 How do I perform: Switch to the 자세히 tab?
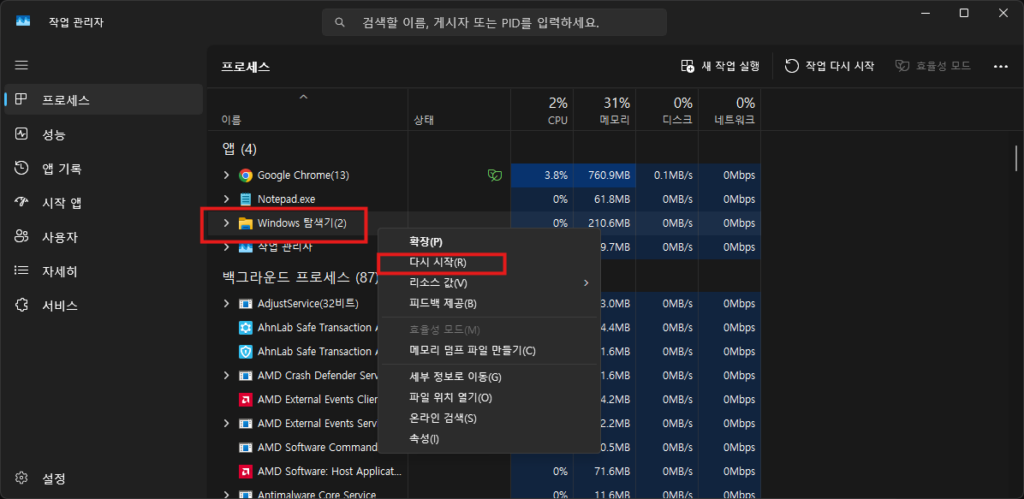tap(104, 271)
